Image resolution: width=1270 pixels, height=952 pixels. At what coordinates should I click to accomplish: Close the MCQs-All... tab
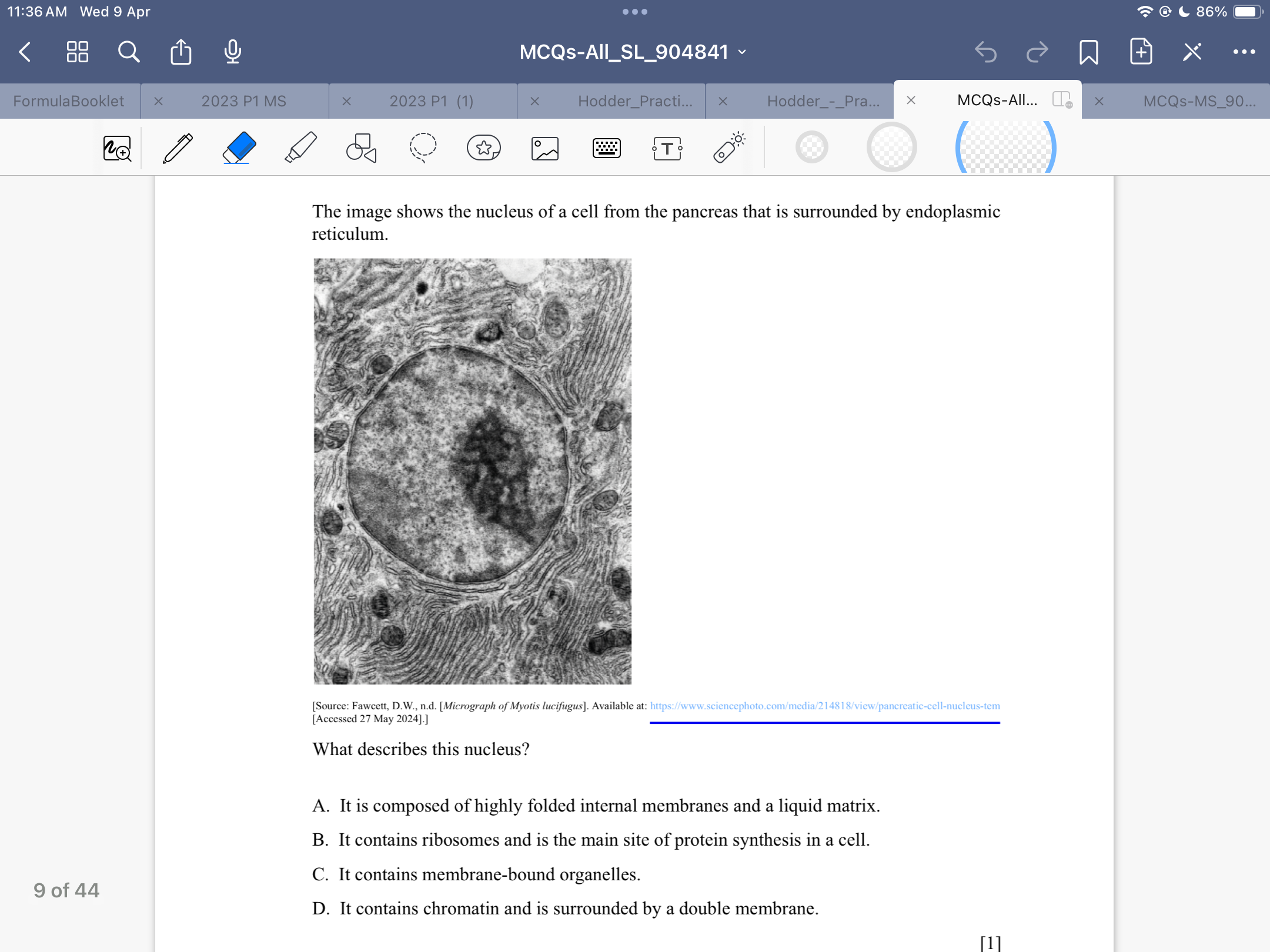click(911, 100)
